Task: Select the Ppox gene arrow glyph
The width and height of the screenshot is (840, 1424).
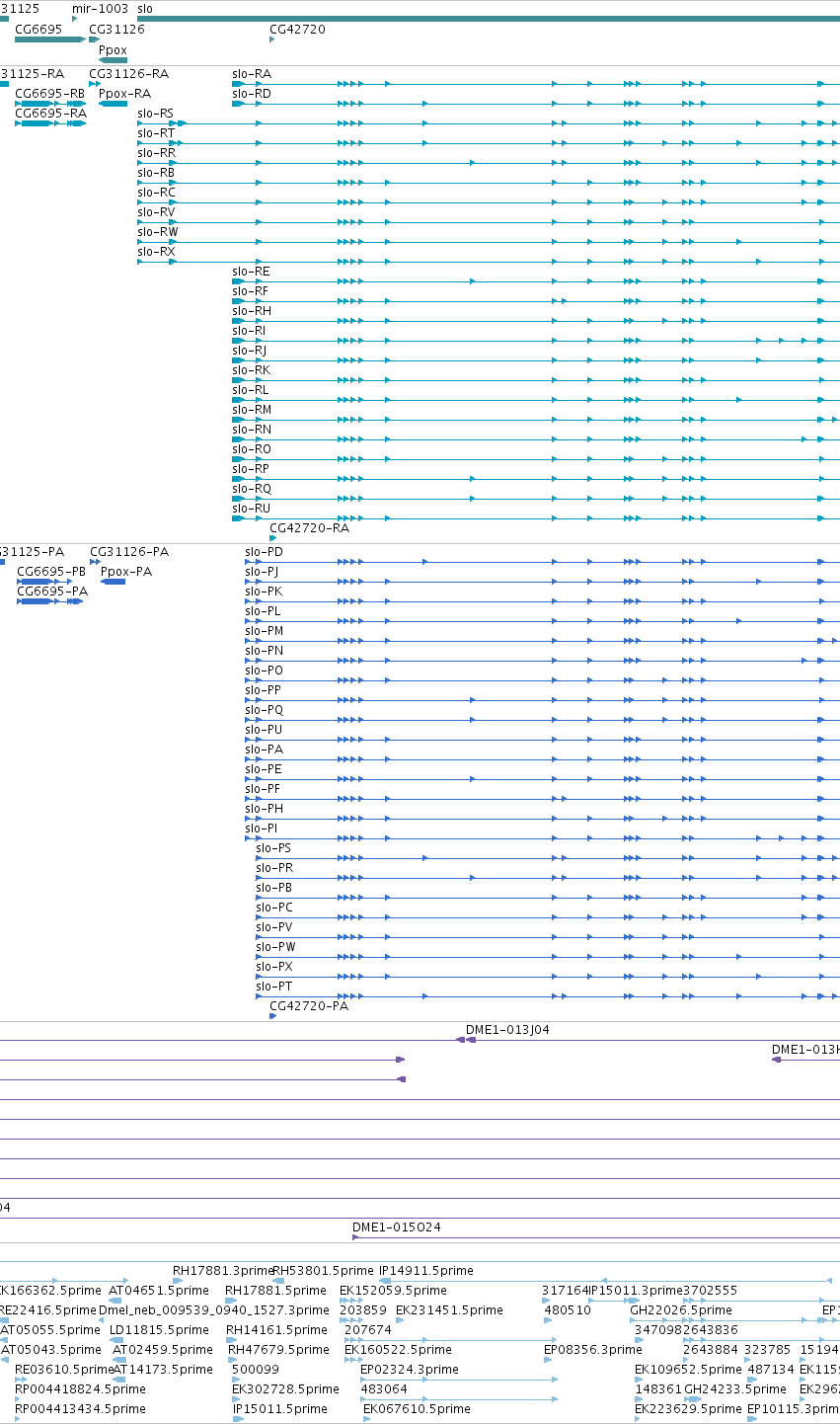Action: (x=113, y=60)
